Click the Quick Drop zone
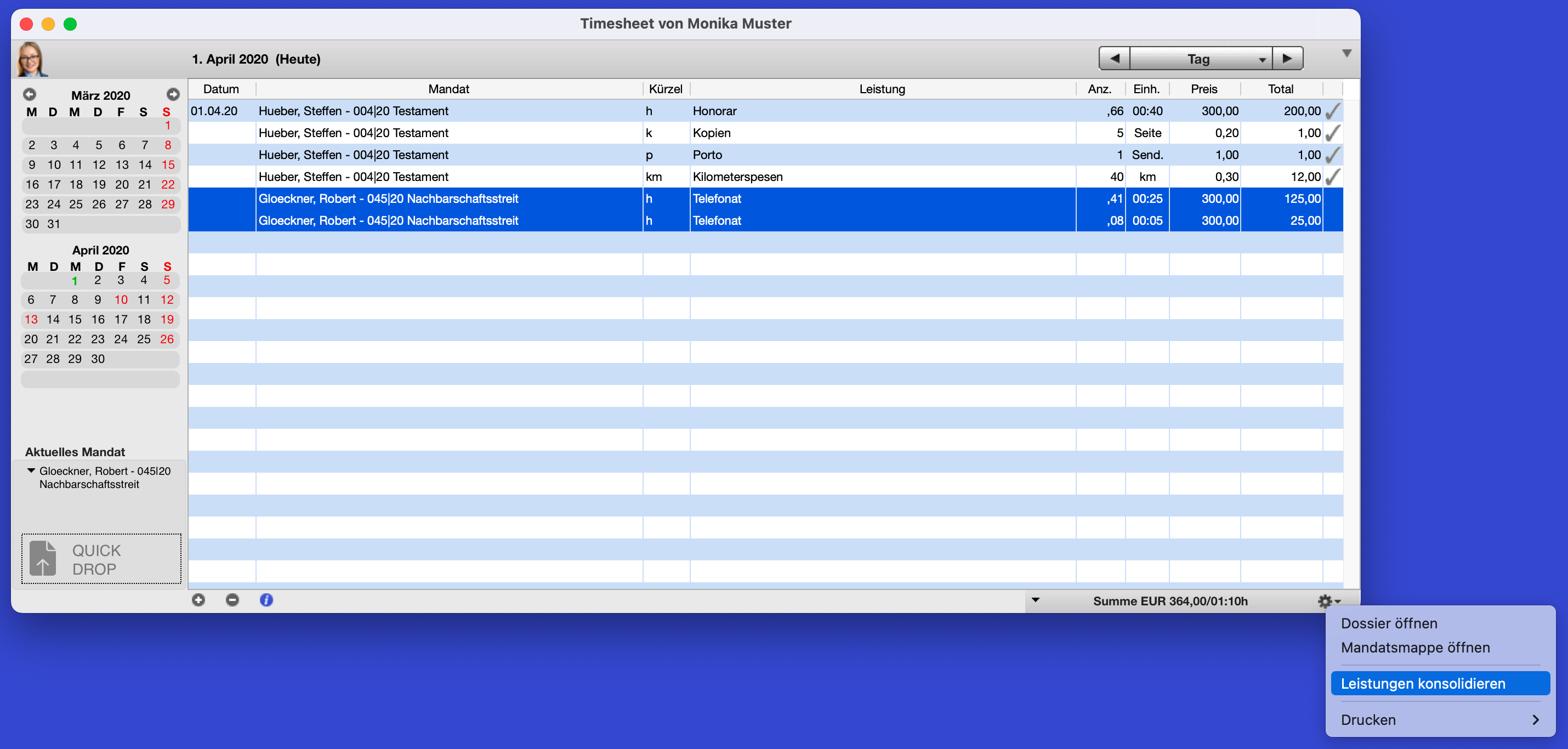This screenshot has width=1568, height=749. pyautogui.click(x=101, y=558)
